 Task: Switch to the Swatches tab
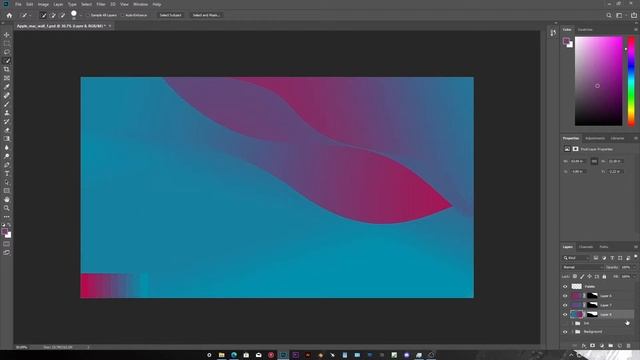(585, 30)
